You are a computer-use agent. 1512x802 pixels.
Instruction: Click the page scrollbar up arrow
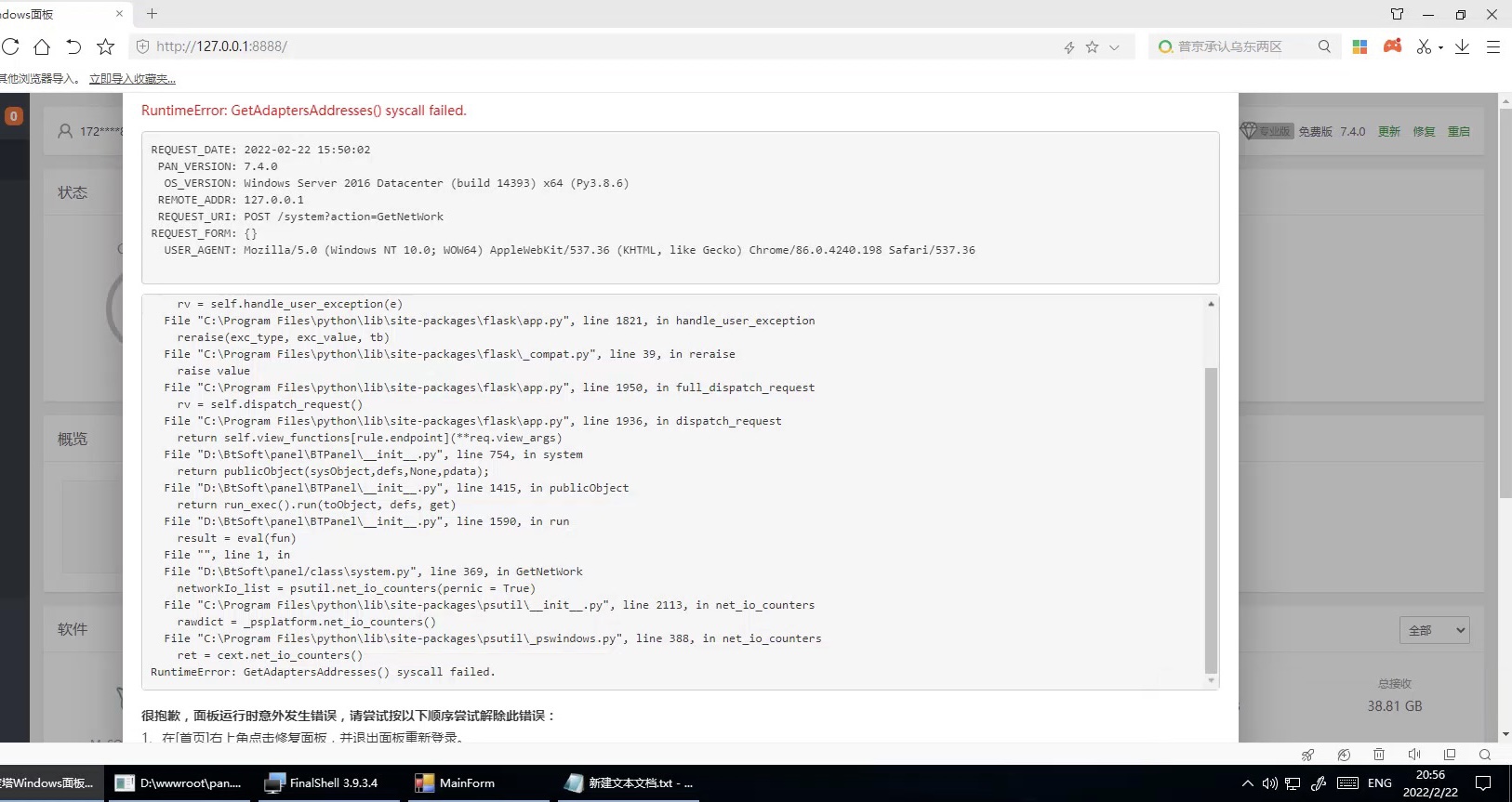pyautogui.click(x=1505, y=99)
